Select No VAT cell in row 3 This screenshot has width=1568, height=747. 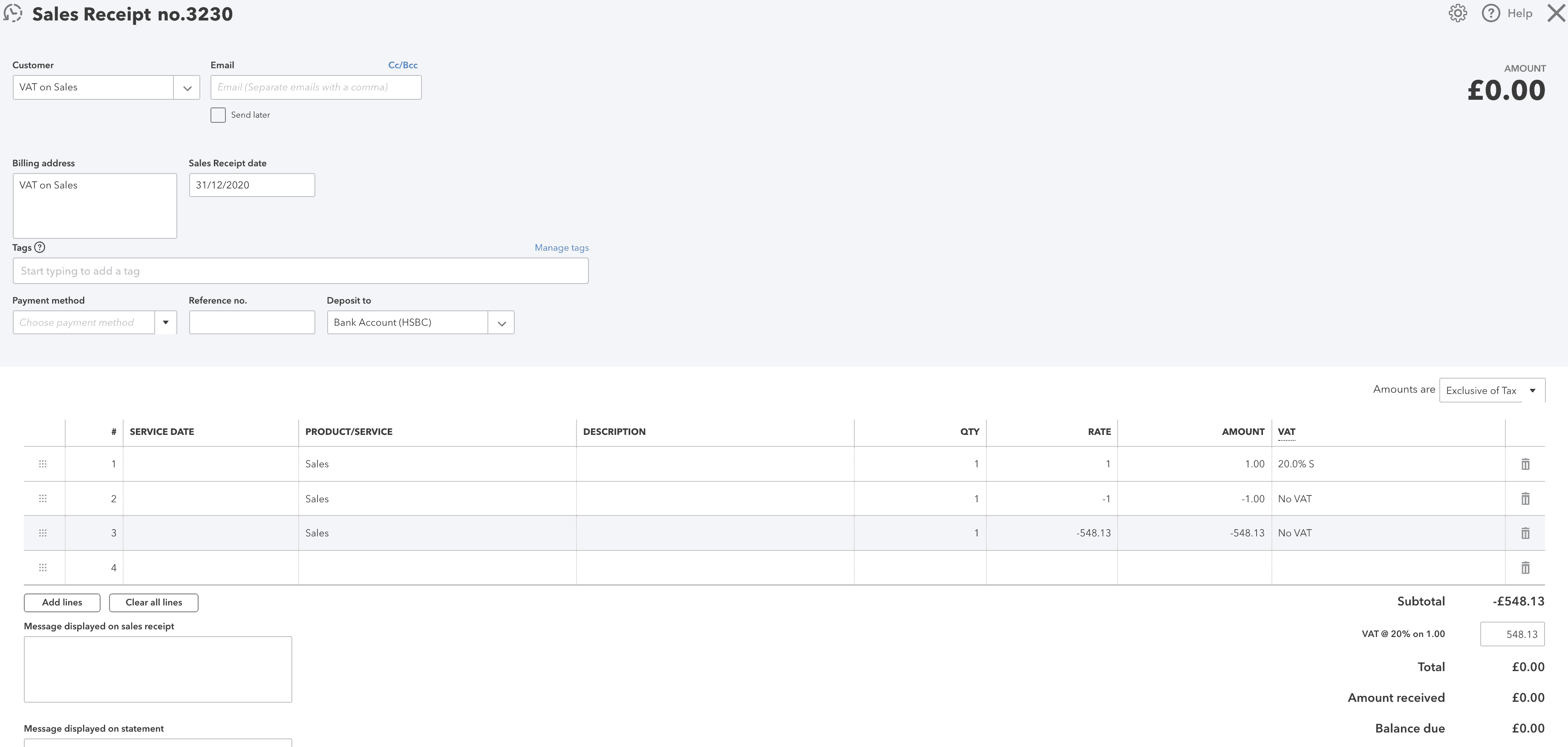[1388, 533]
